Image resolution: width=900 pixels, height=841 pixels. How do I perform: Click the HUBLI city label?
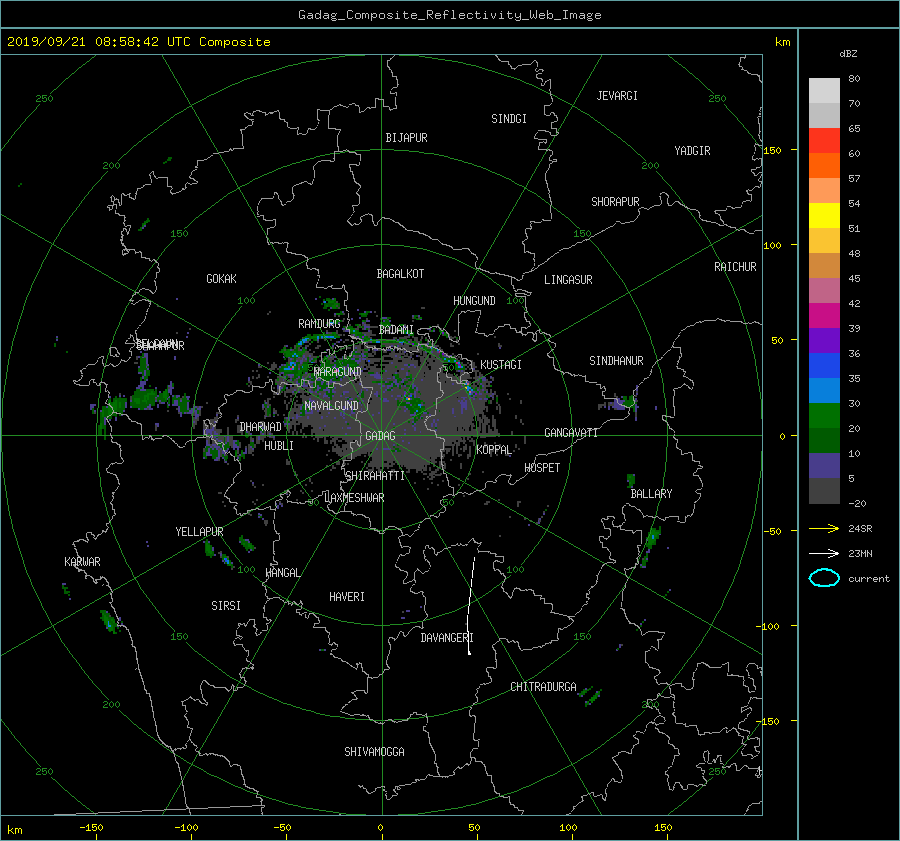pyautogui.click(x=278, y=445)
